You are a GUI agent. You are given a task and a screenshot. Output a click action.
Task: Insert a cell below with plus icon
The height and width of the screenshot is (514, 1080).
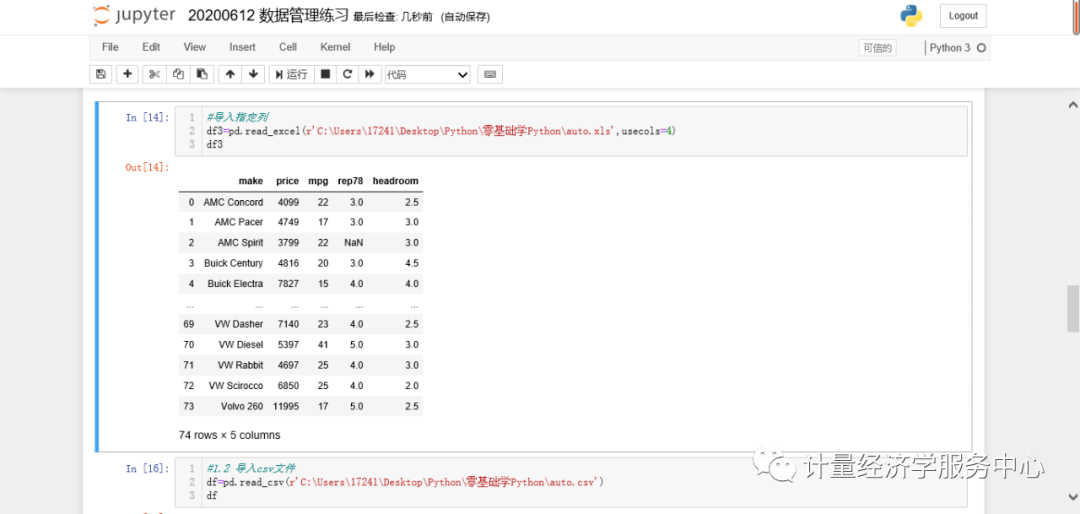pyautogui.click(x=127, y=74)
